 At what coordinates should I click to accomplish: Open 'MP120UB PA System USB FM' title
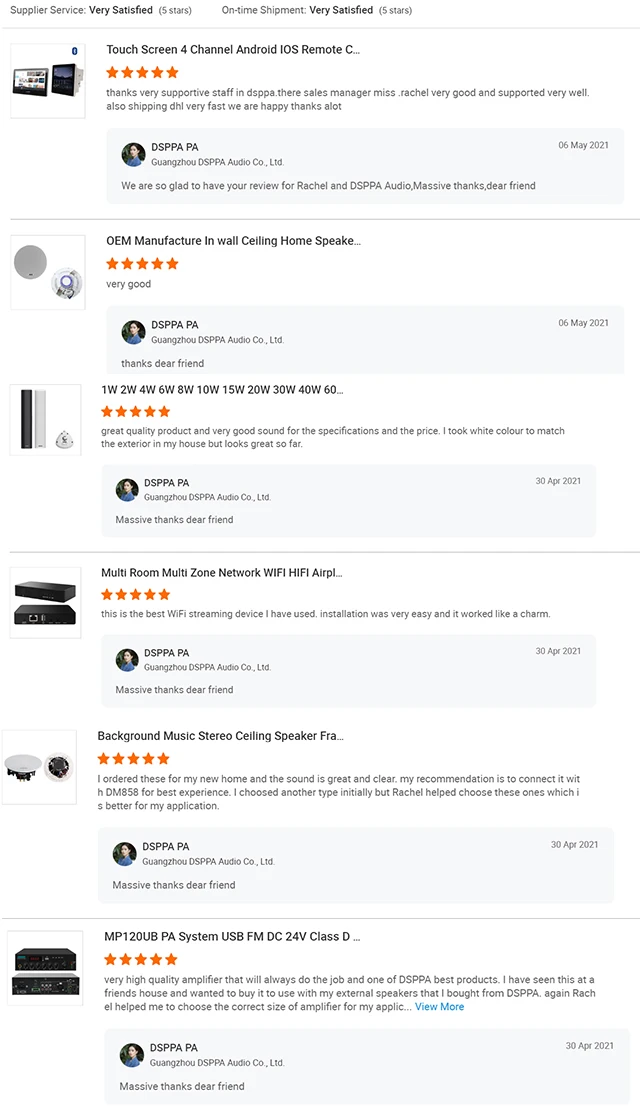(232, 937)
